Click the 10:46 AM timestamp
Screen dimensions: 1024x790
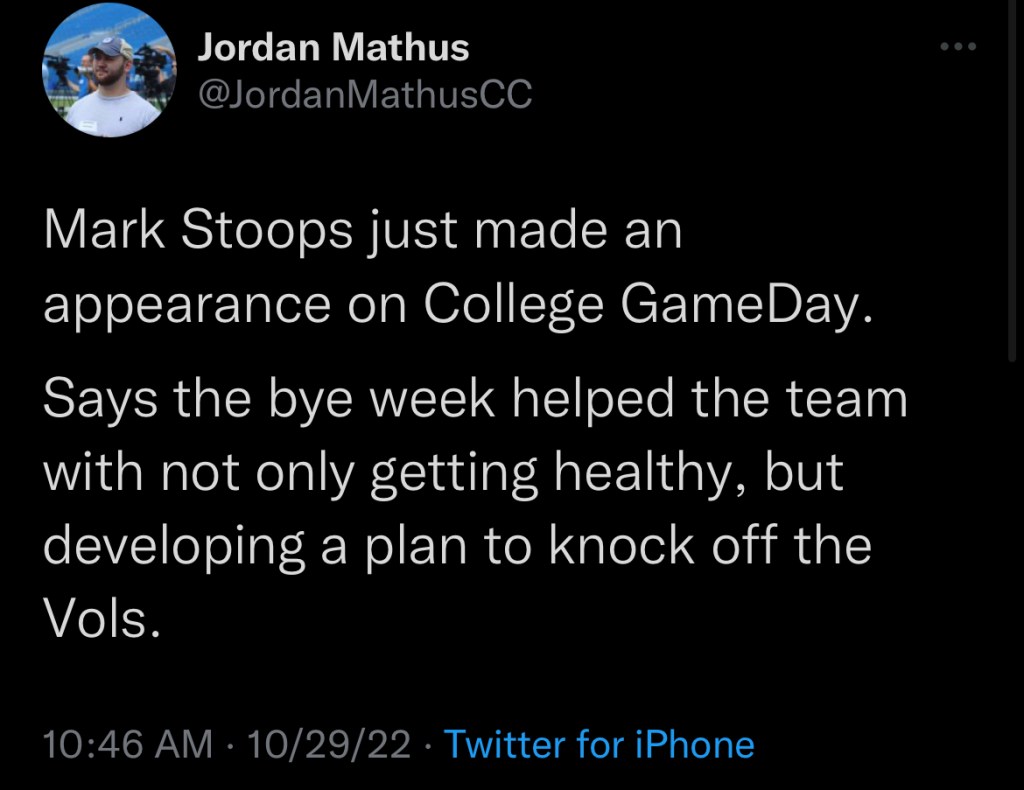click(x=128, y=745)
